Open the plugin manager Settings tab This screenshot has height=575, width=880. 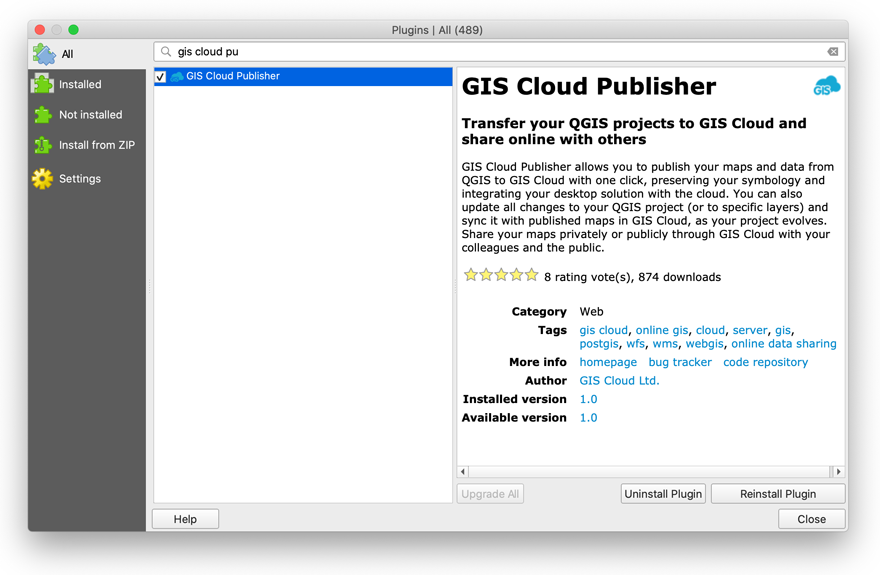[87, 178]
